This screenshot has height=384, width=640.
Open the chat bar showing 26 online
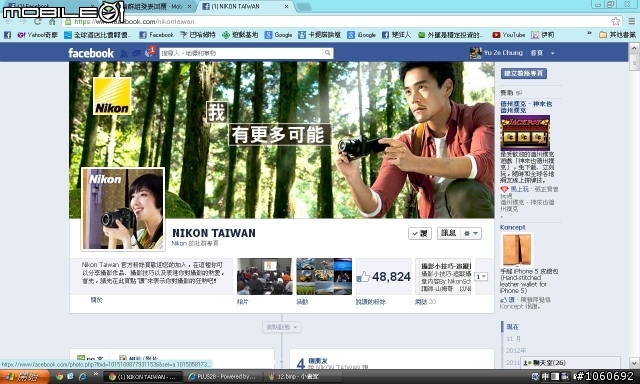pos(570,362)
